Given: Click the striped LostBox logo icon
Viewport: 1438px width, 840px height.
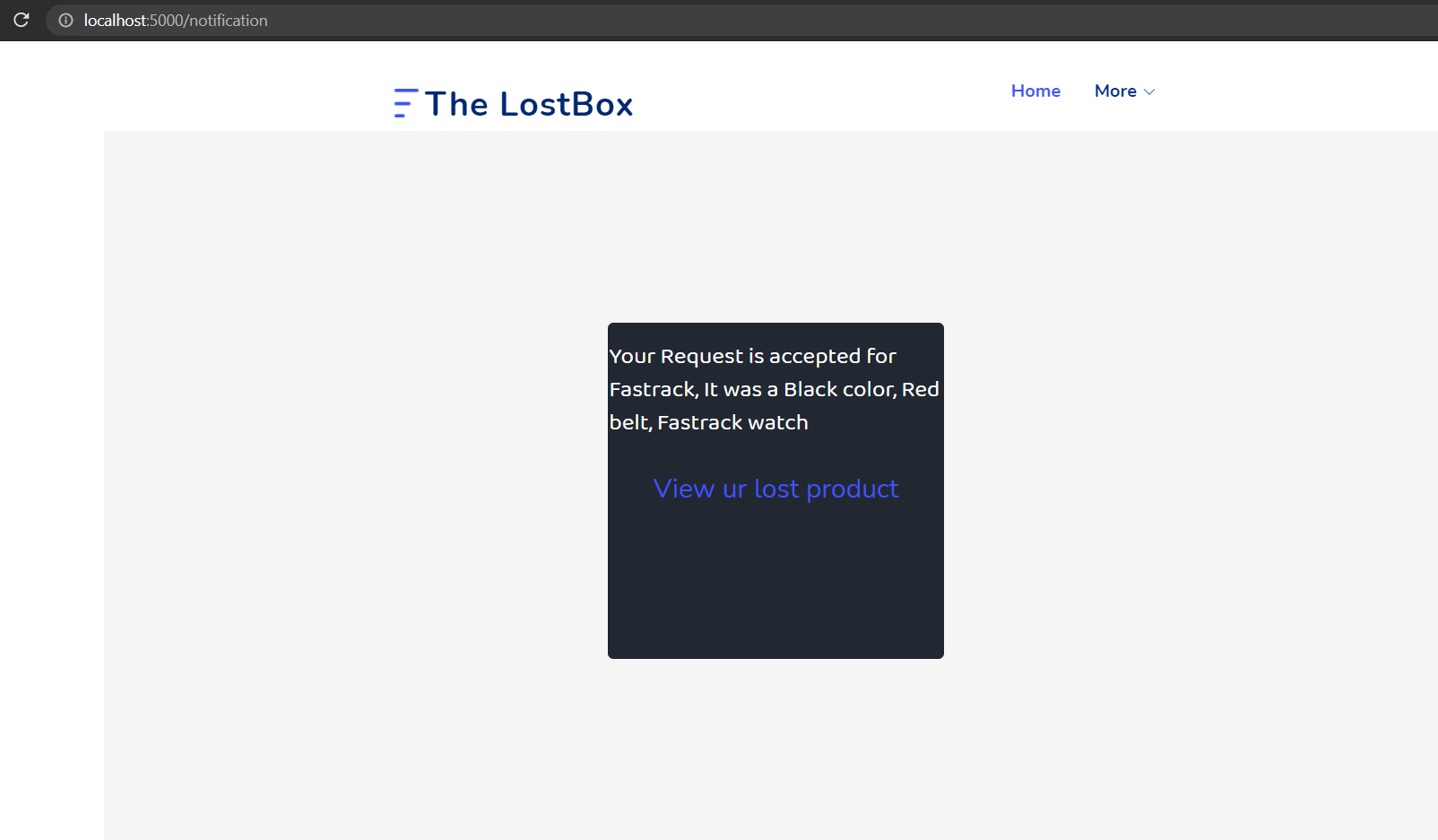Looking at the screenshot, I should (x=405, y=103).
